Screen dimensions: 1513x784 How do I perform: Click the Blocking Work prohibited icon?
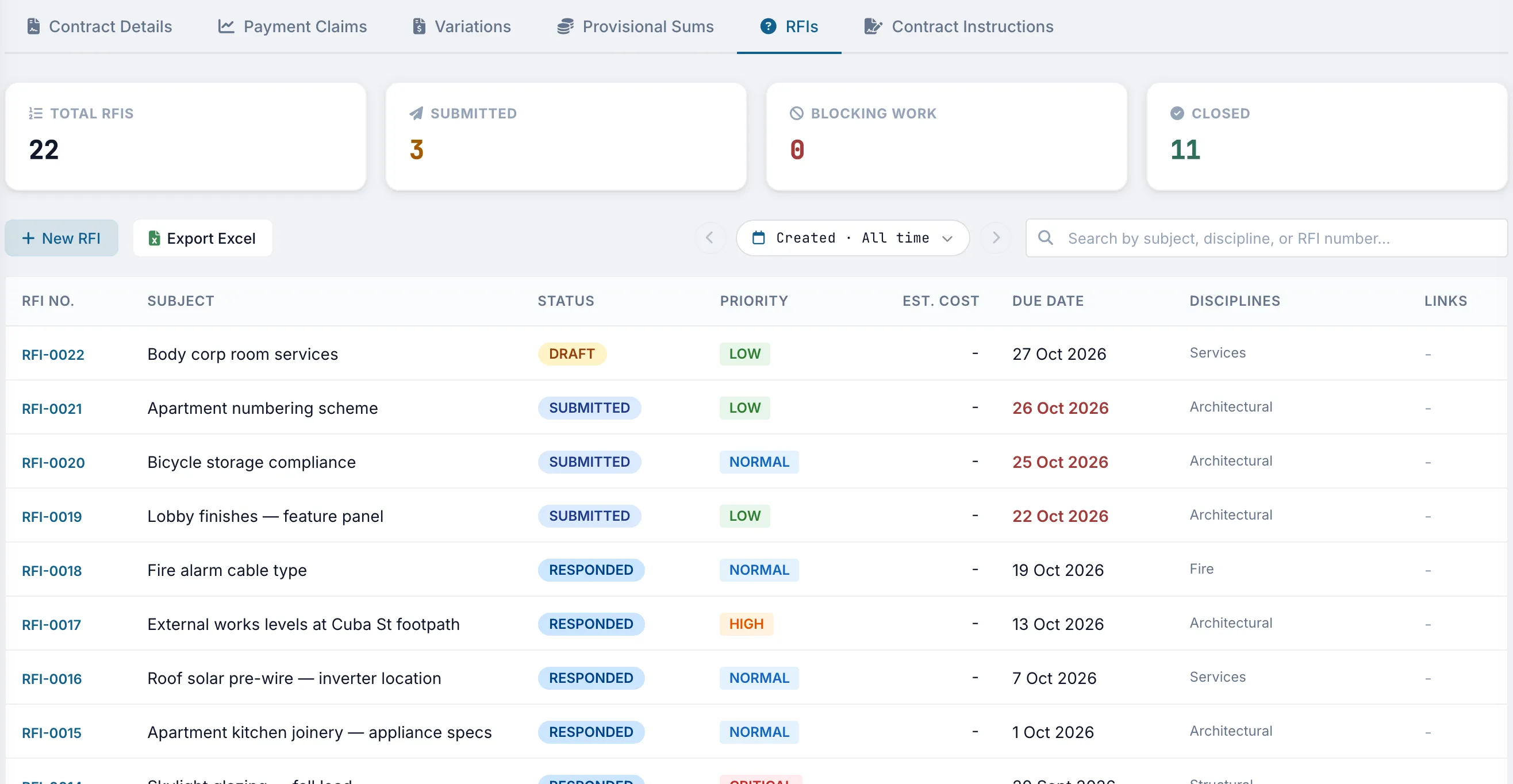click(796, 113)
